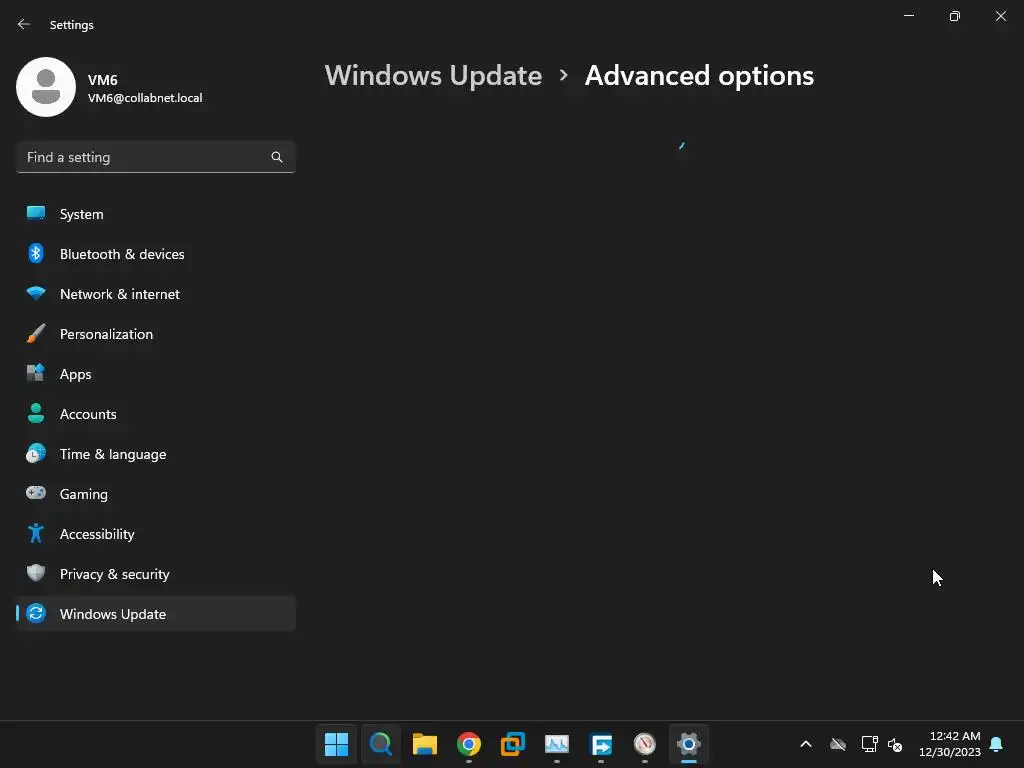1024x768 pixels.
Task: Click the OneDrive cloud tray icon
Action: pos(838,744)
